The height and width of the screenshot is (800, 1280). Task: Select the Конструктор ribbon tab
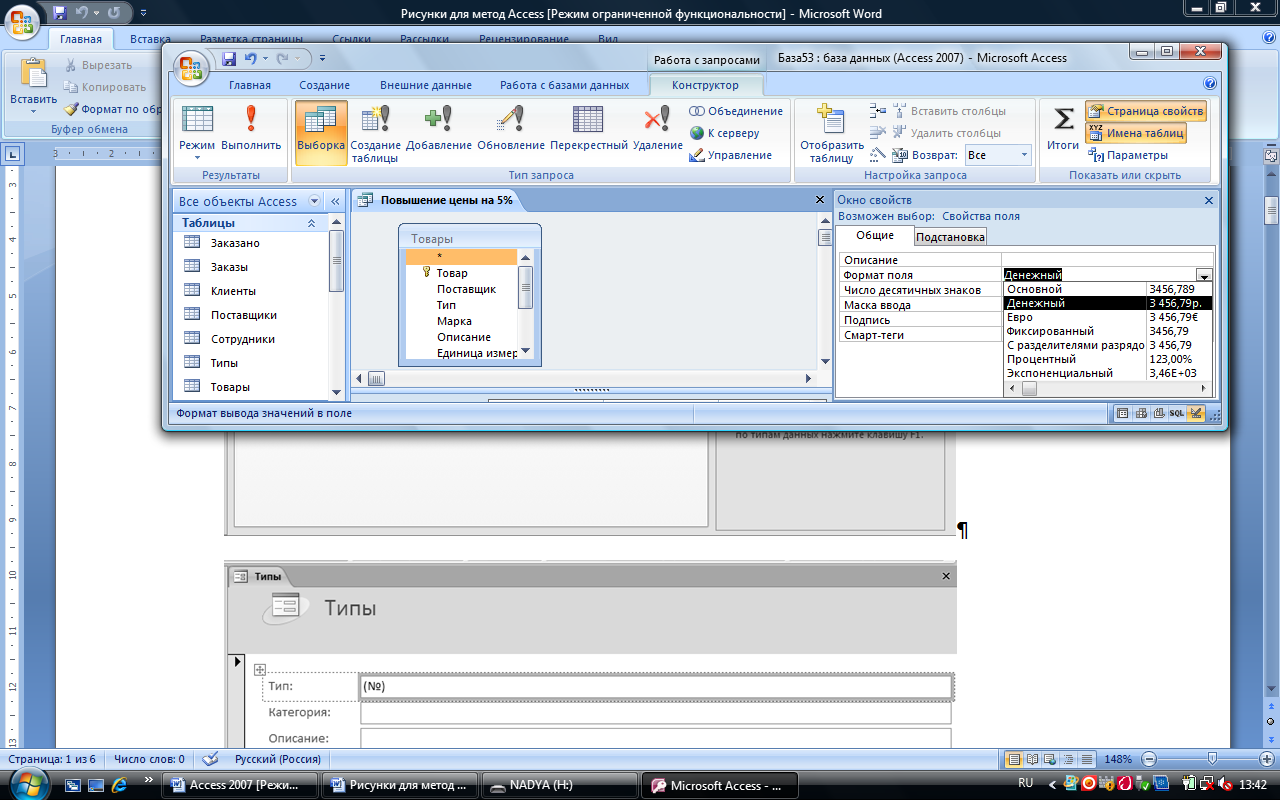coord(705,85)
